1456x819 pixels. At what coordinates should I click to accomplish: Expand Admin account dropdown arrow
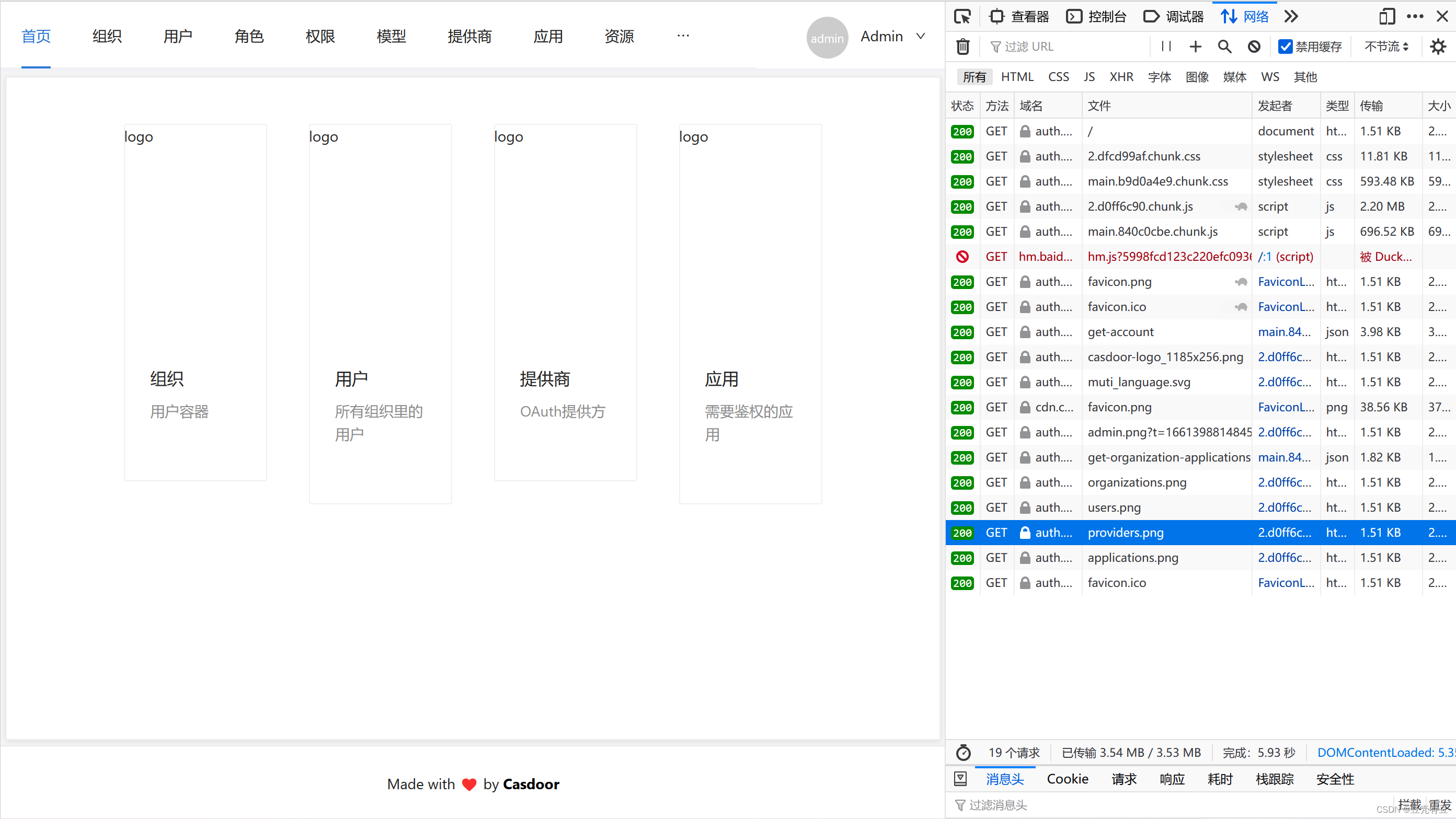[x=921, y=36]
